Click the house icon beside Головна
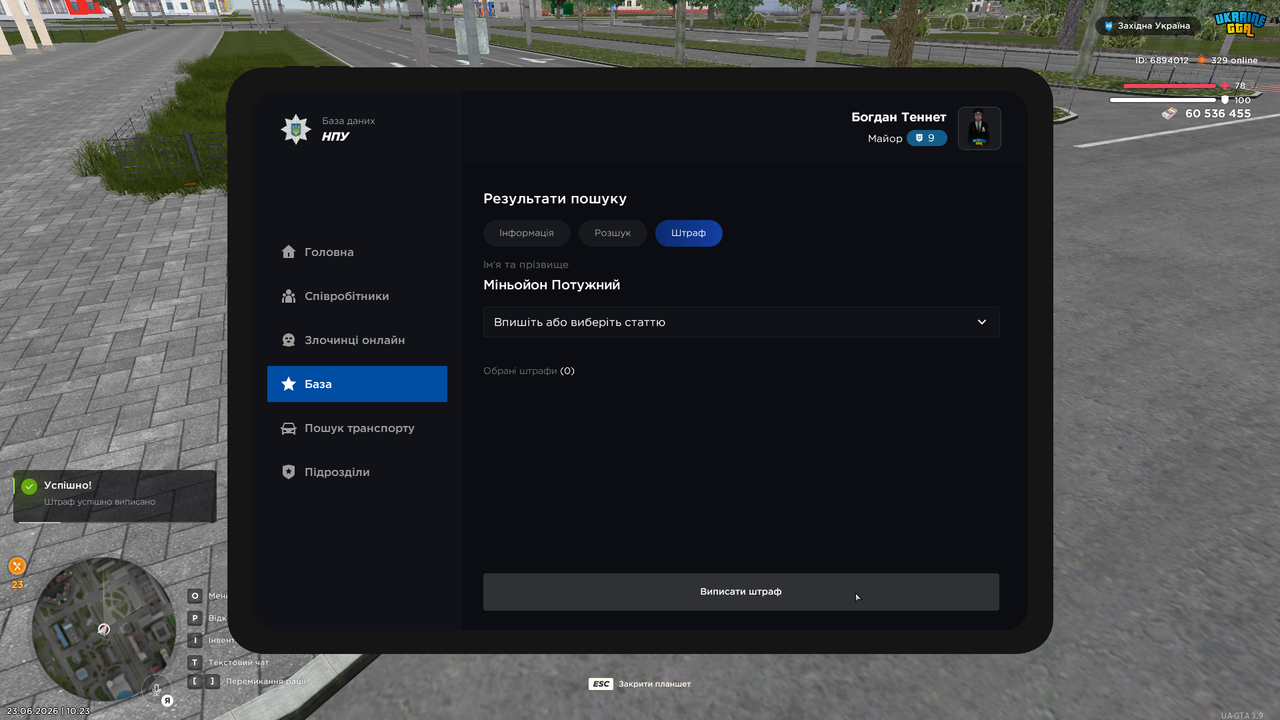 pyautogui.click(x=288, y=252)
